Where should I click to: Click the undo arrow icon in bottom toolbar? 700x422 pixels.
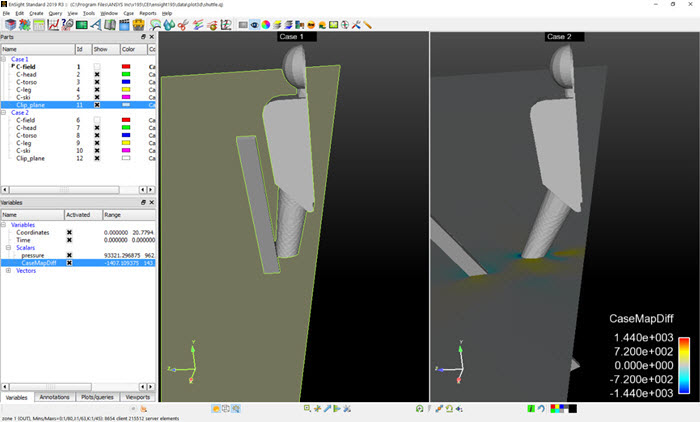(541, 409)
